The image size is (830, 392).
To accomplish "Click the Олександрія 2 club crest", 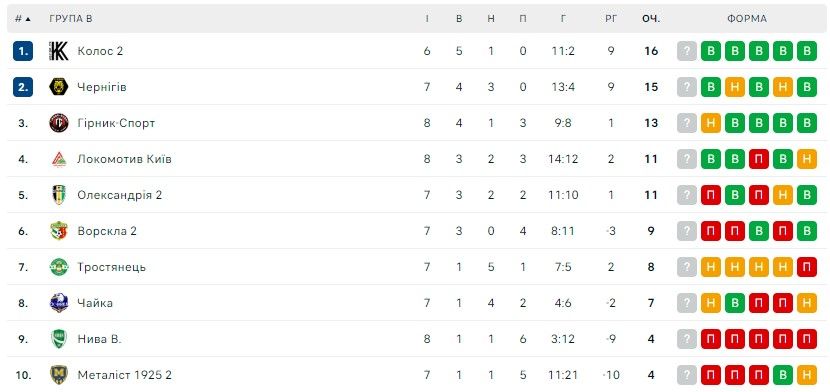I will click(59, 195).
